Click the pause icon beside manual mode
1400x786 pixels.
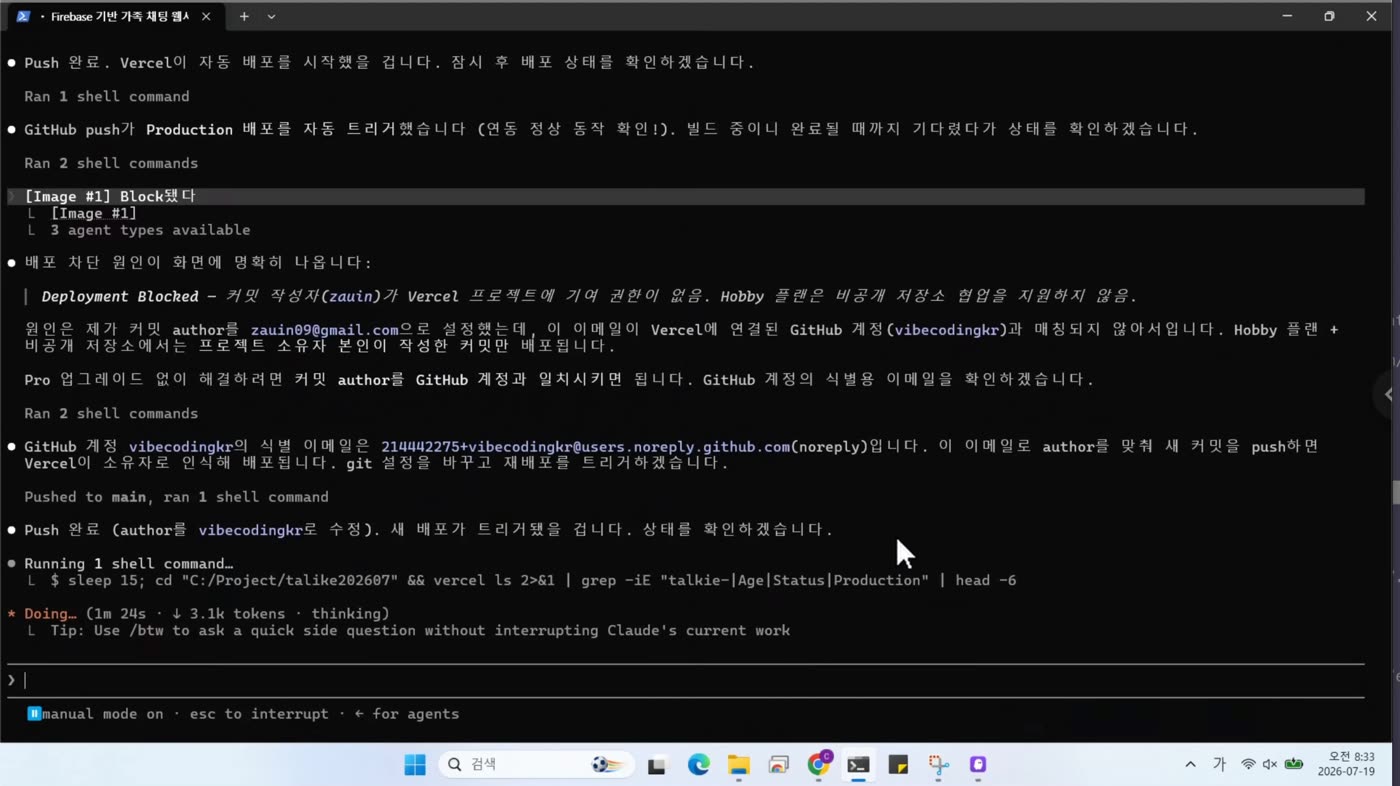click(x=34, y=714)
